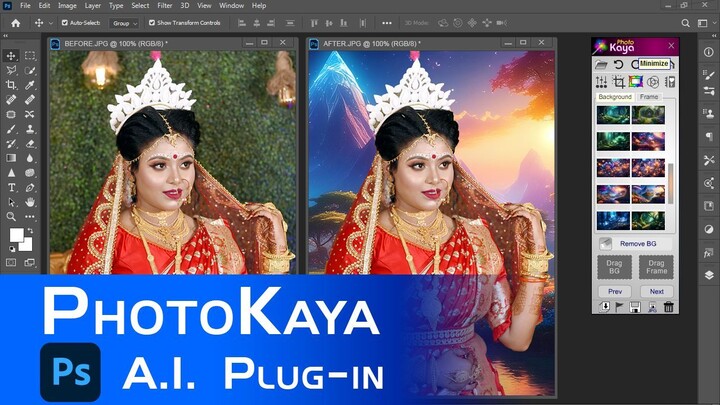Viewport: 720px width, 405px height.
Task: Open the Group dropdown in options bar
Action: (x=124, y=23)
